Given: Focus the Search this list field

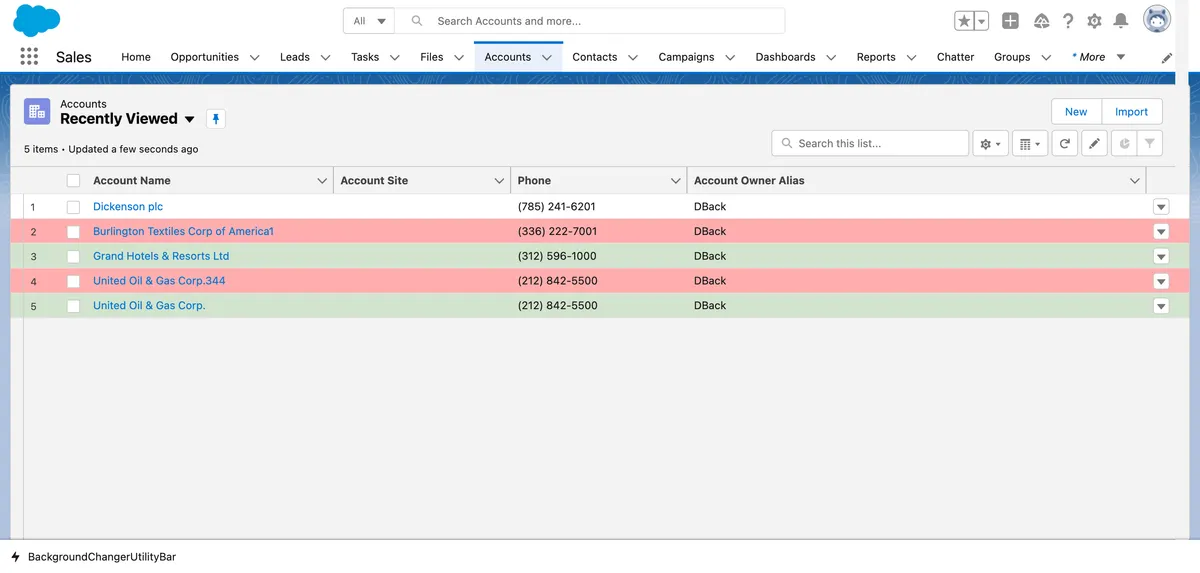Looking at the screenshot, I should click(870, 144).
